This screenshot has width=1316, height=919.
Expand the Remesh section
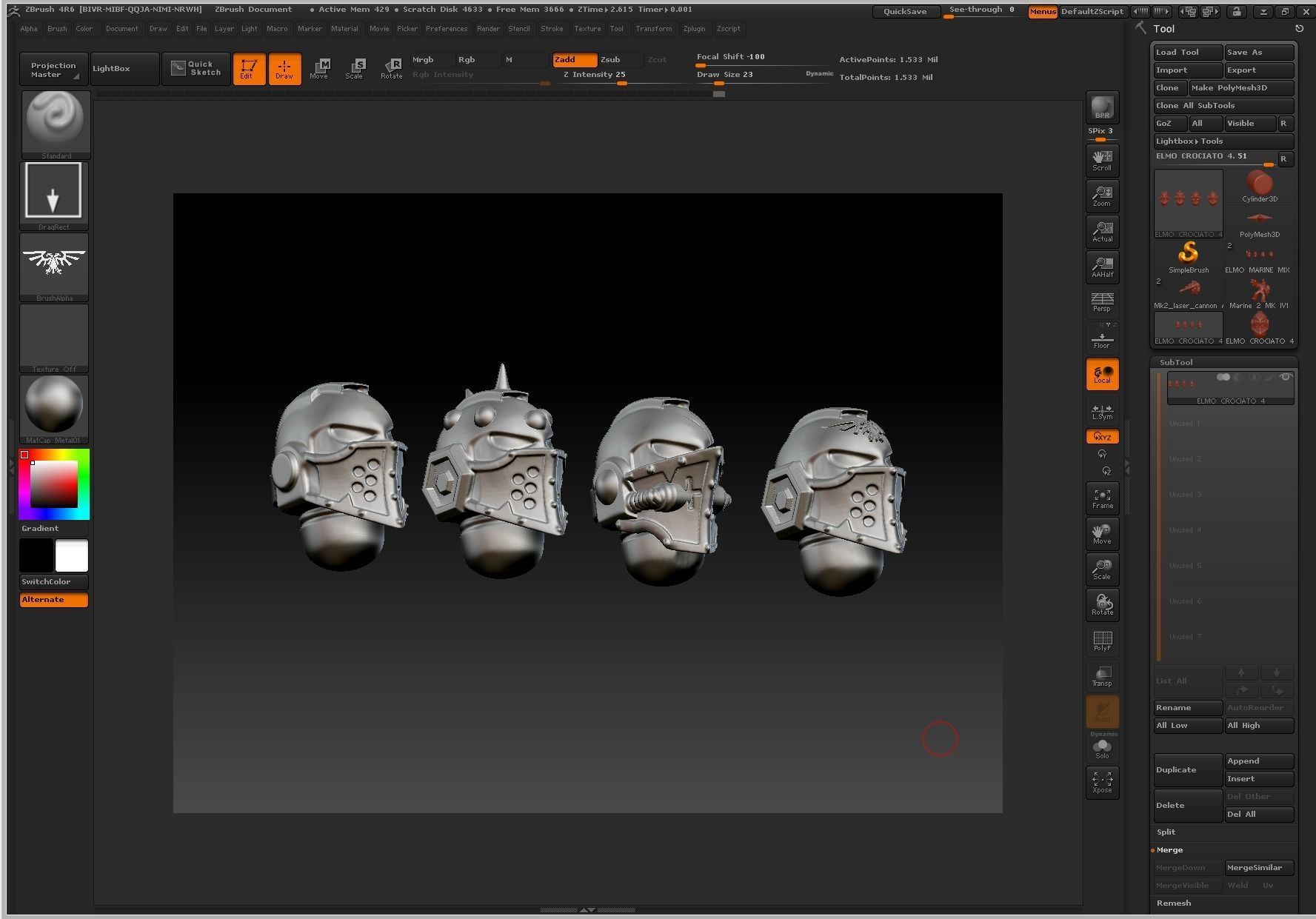pyautogui.click(x=1174, y=903)
